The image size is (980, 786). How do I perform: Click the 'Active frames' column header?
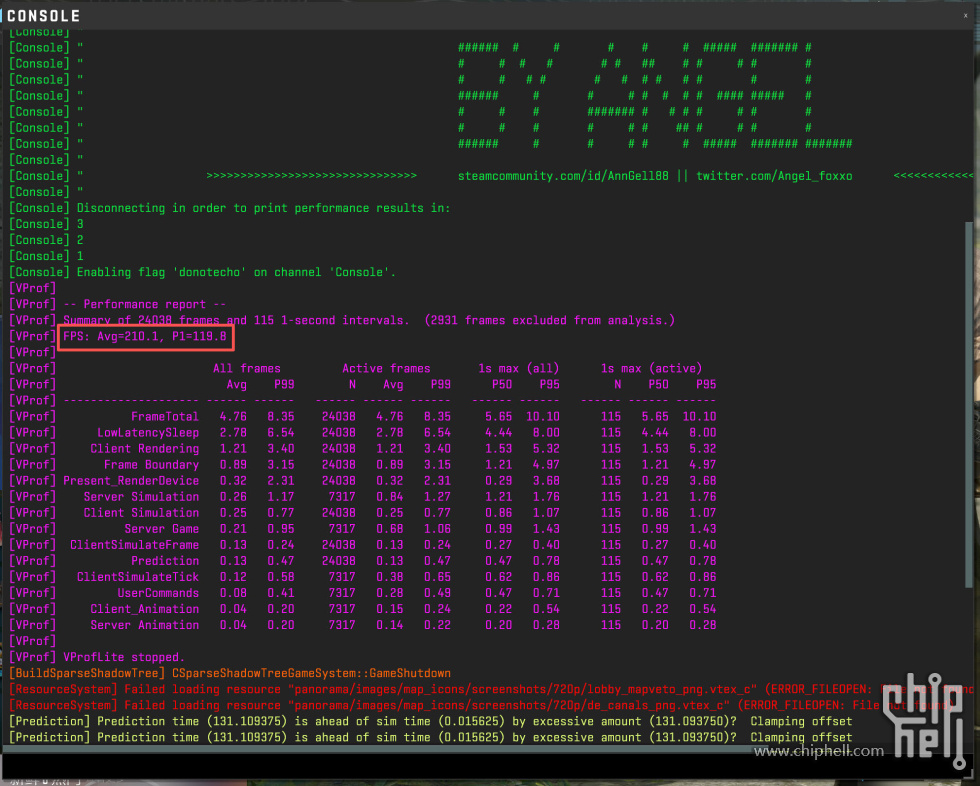tap(386, 368)
